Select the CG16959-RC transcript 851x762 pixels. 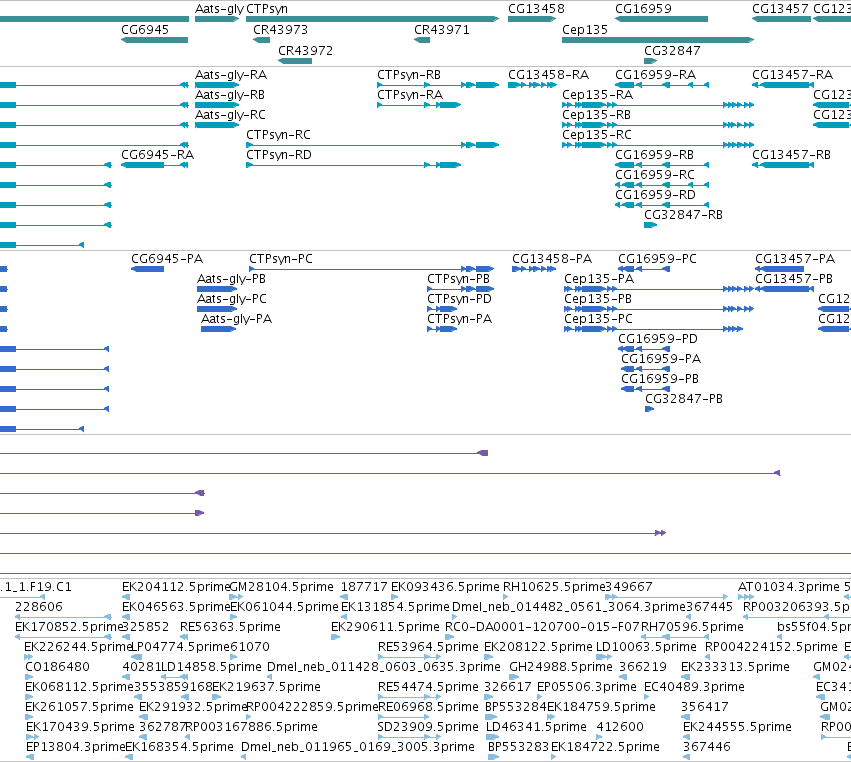coord(662,185)
